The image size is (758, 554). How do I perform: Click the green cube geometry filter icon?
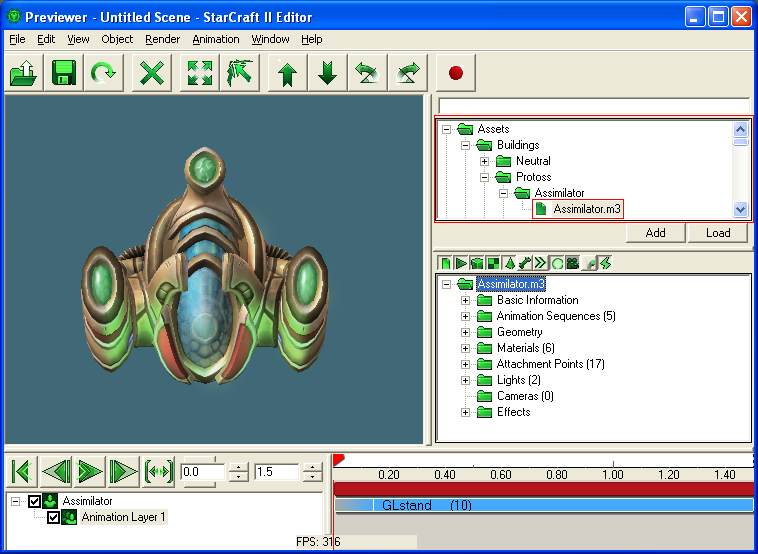coord(477,263)
